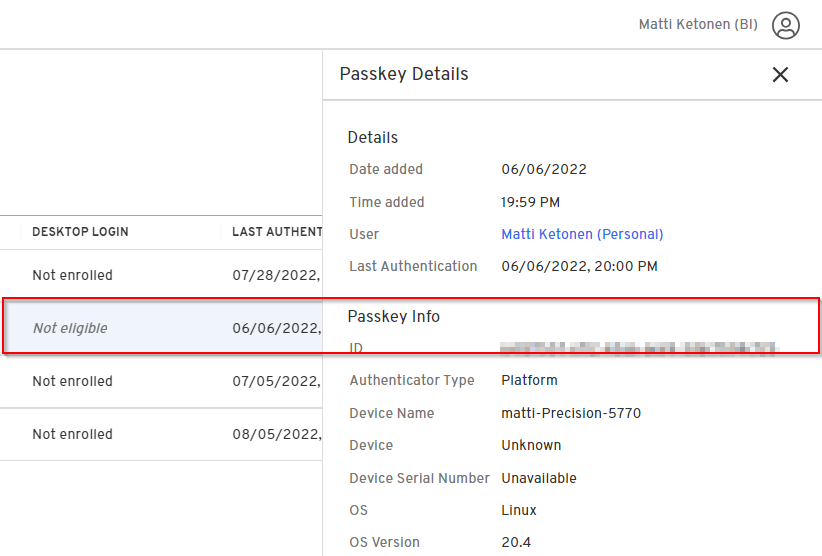This screenshot has height=556, width=822.
Task: Click the Time added value 19:59 PM
Action: point(530,202)
